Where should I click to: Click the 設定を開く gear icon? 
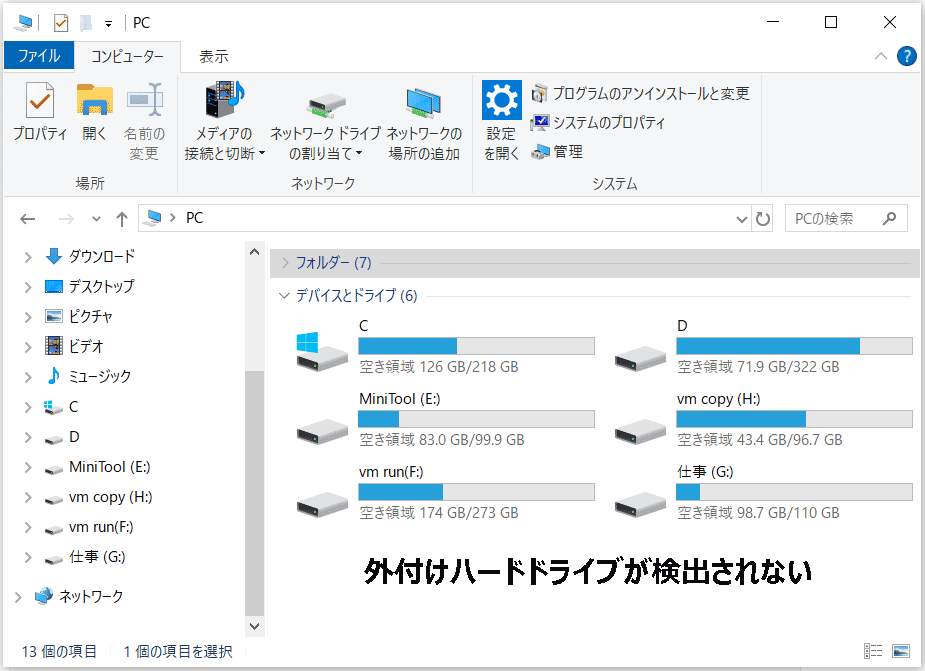500,120
